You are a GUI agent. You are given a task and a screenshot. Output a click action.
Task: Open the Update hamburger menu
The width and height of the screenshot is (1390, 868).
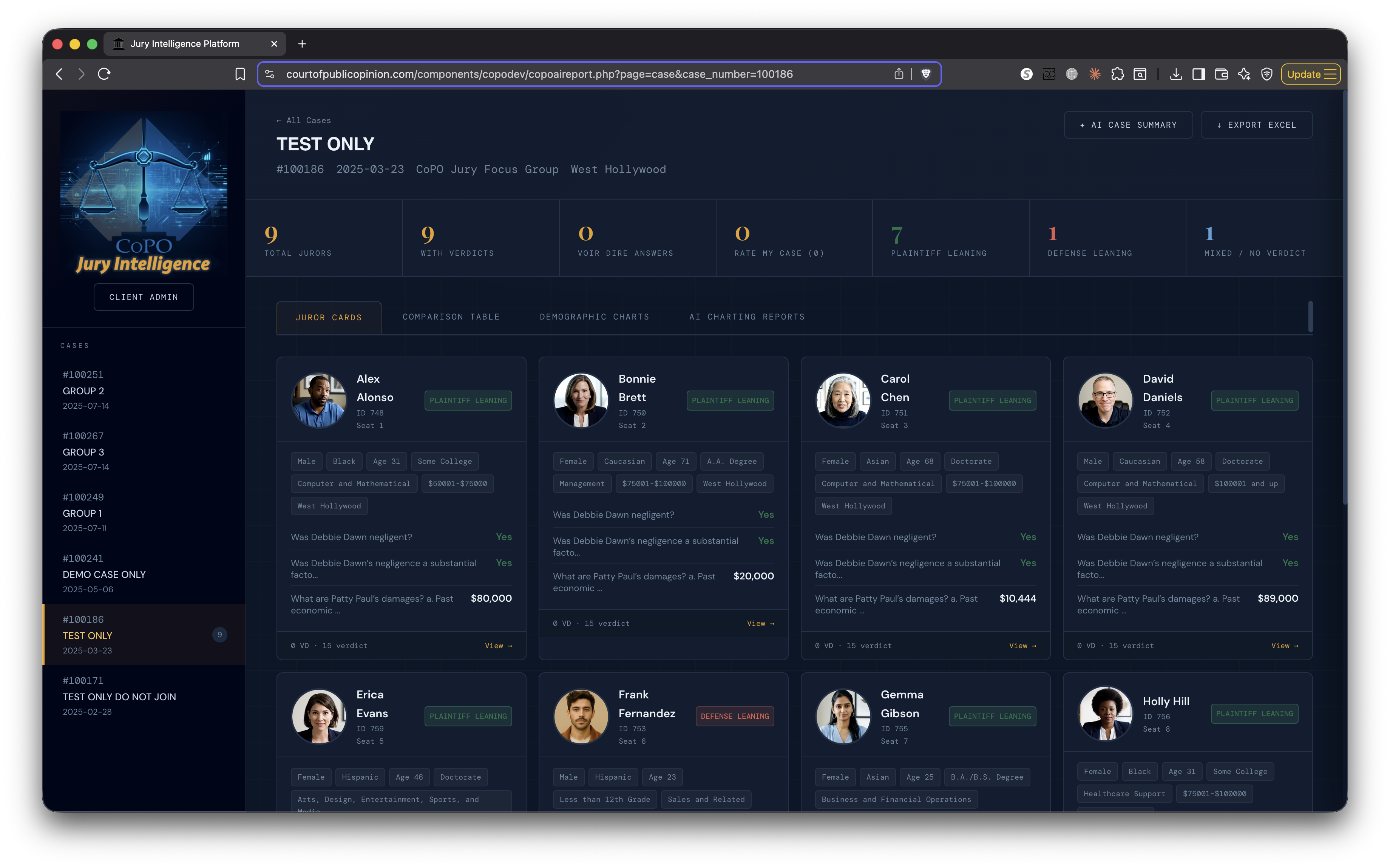coord(1330,74)
